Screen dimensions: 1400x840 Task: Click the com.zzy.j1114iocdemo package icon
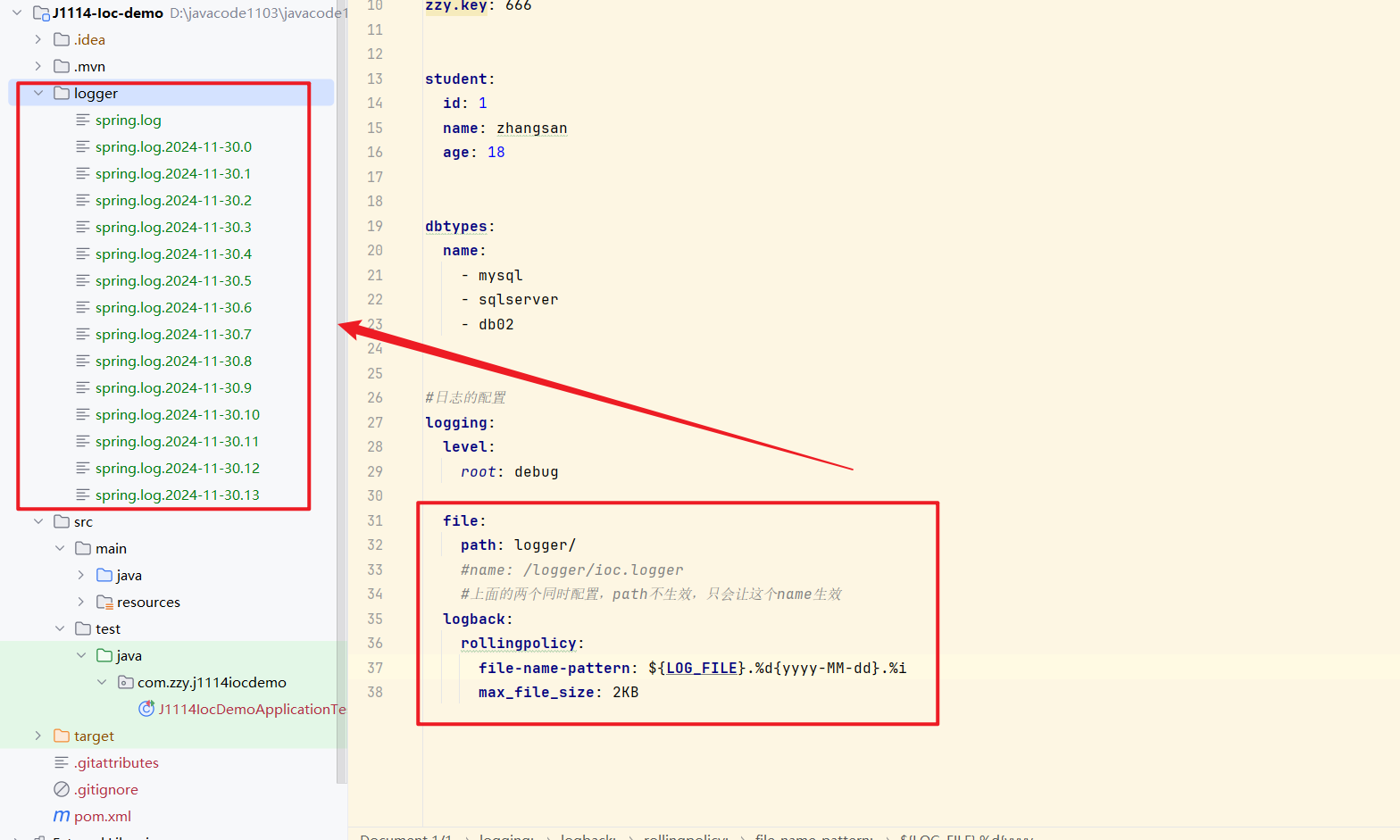(126, 682)
